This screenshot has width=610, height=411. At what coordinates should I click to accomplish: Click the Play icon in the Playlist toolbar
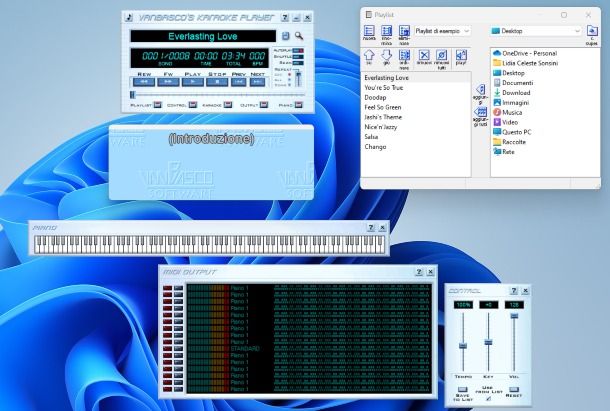(461, 57)
